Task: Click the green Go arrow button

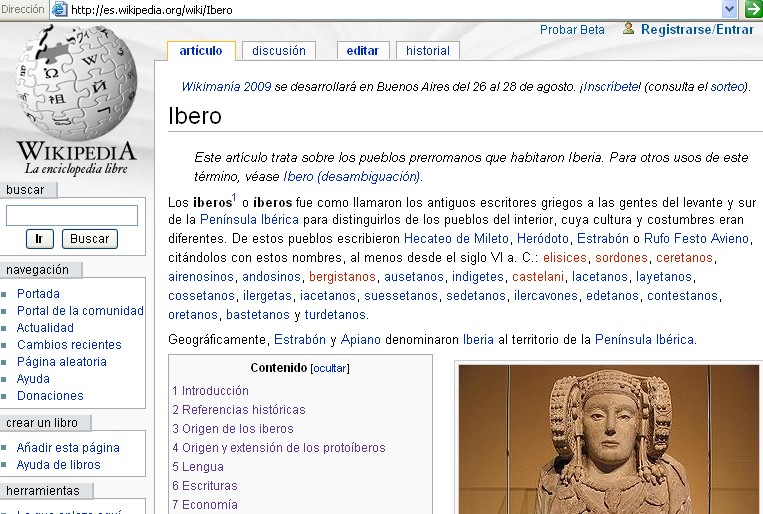Action: point(754,9)
